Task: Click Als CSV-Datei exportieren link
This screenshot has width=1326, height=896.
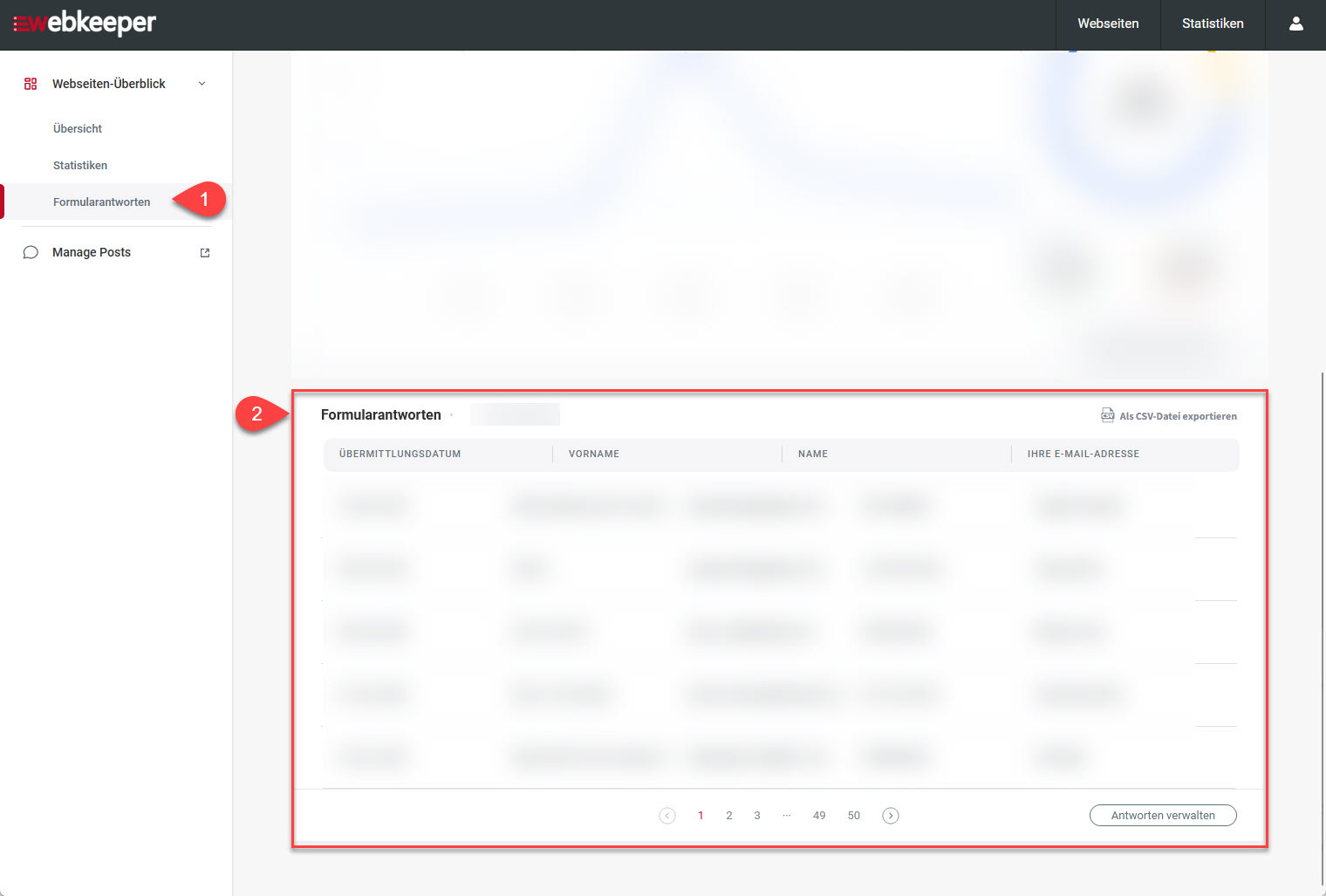Action: point(1178,416)
